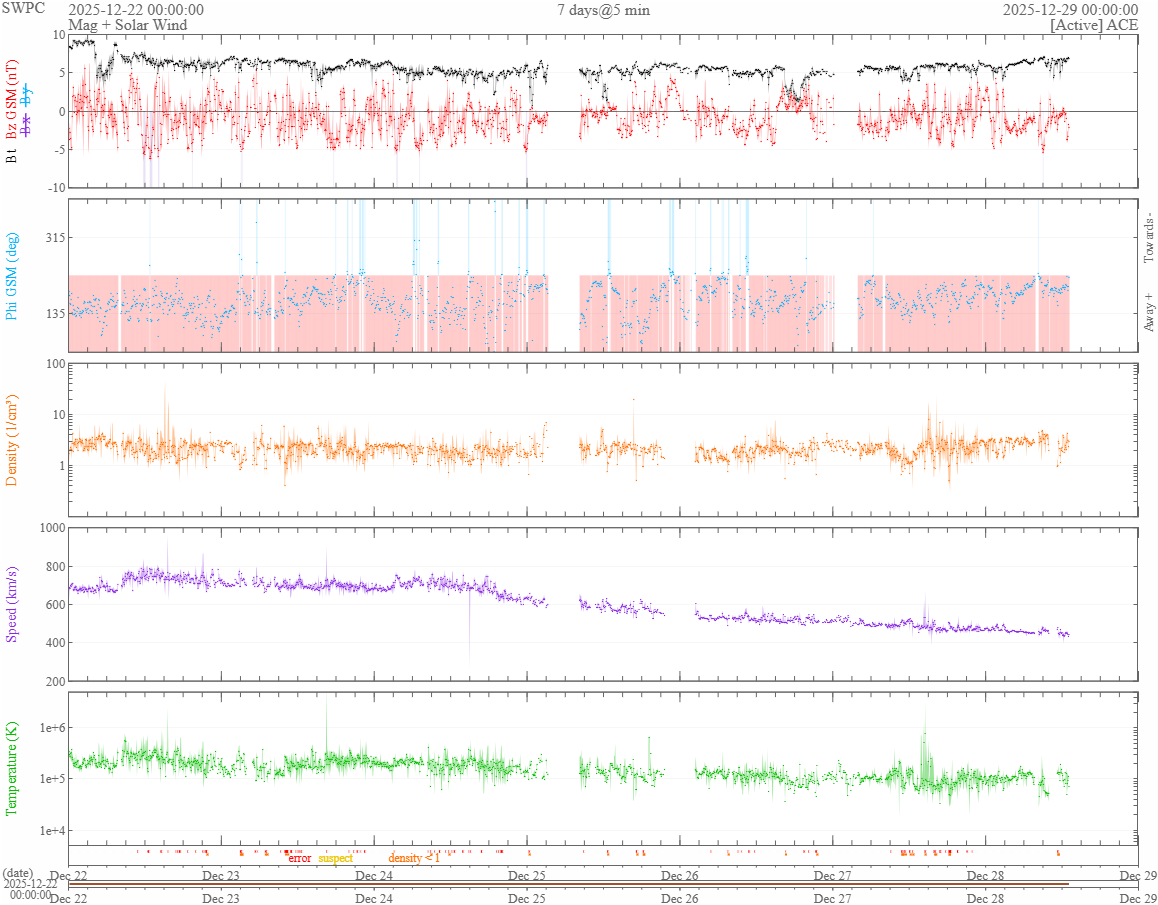Click the brown zoom range slider bar

coord(569,884)
